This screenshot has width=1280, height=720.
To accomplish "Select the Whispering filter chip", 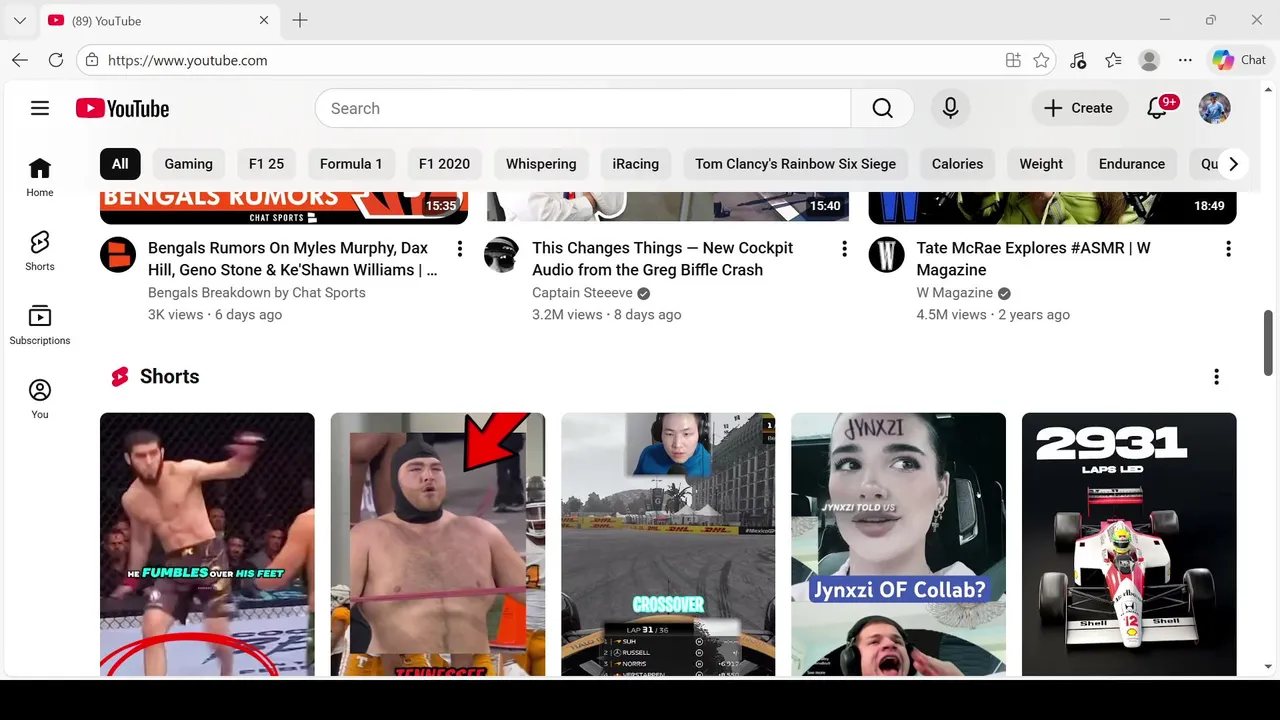I will [x=541, y=164].
